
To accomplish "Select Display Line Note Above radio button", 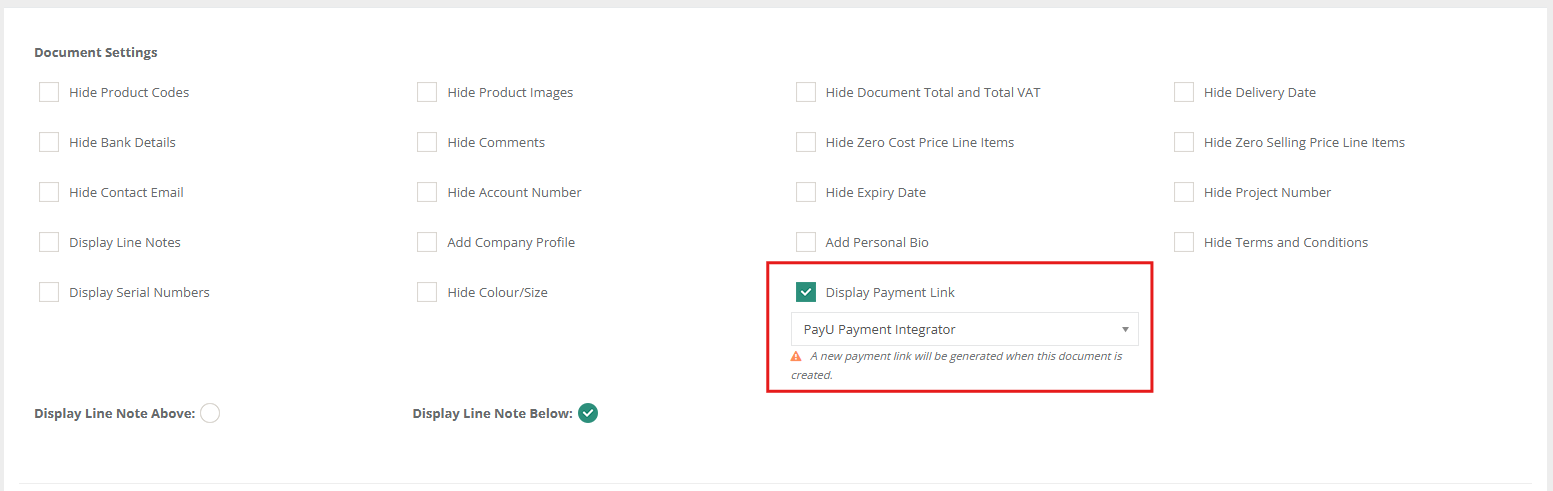I will 210,413.
